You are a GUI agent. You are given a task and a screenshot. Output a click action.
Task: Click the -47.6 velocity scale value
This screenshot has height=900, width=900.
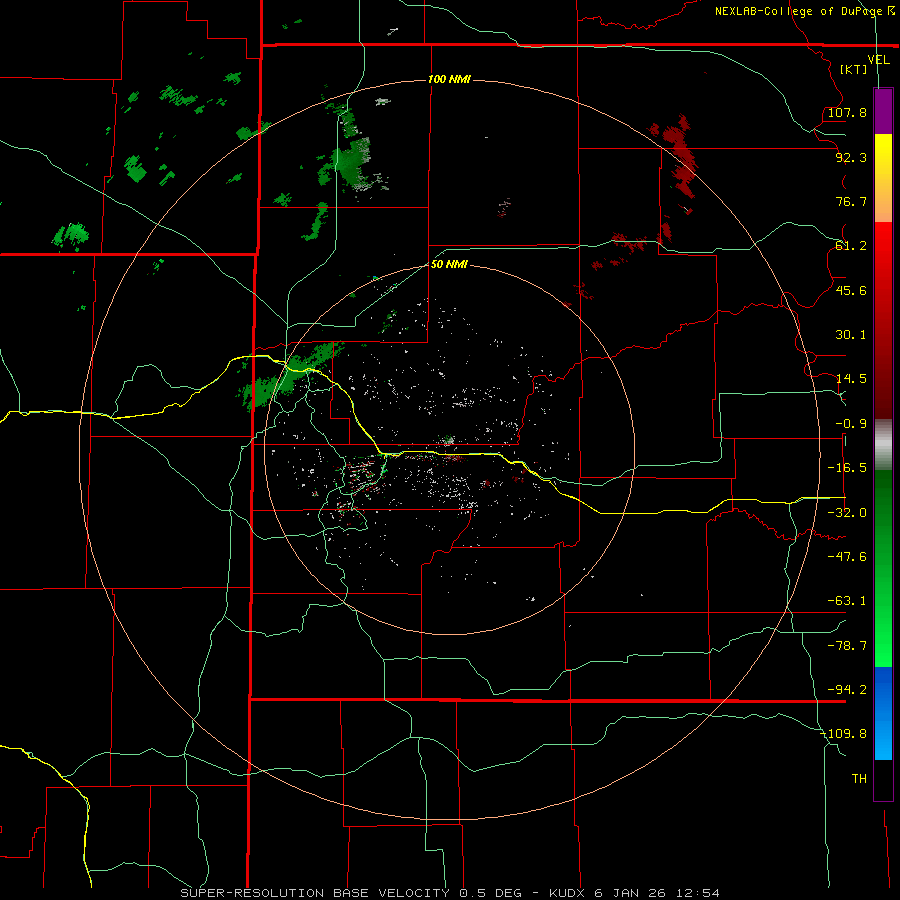click(x=847, y=557)
